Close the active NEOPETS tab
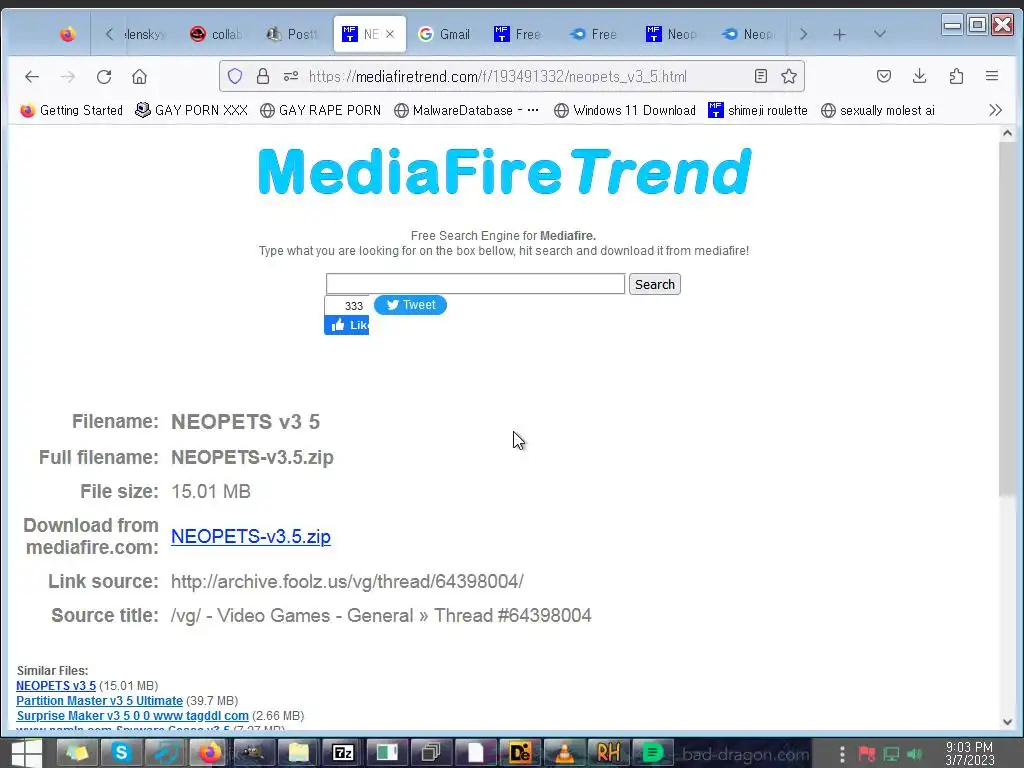The image size is (1024, 768). click(390, 34)
